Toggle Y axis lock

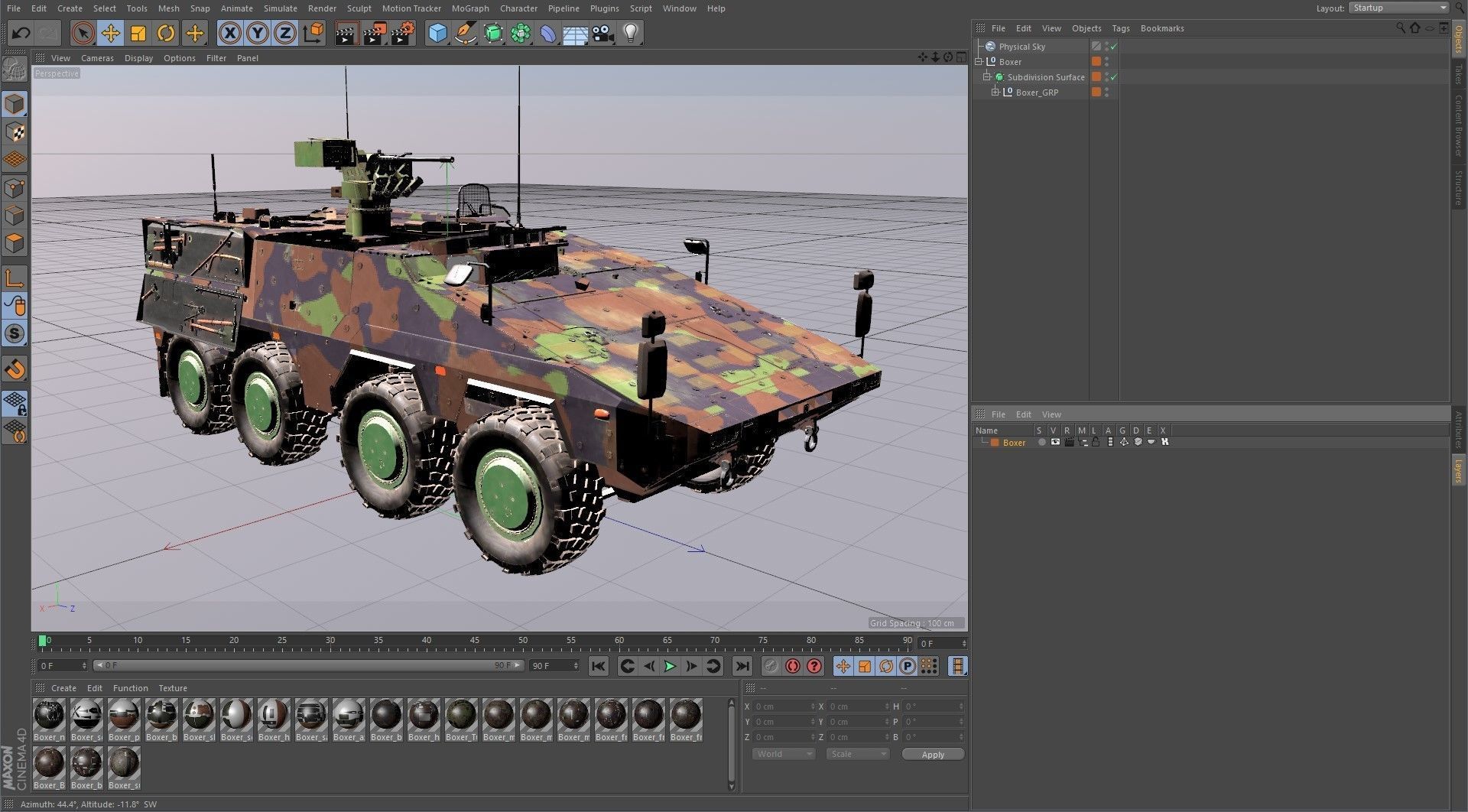[258, 33]
